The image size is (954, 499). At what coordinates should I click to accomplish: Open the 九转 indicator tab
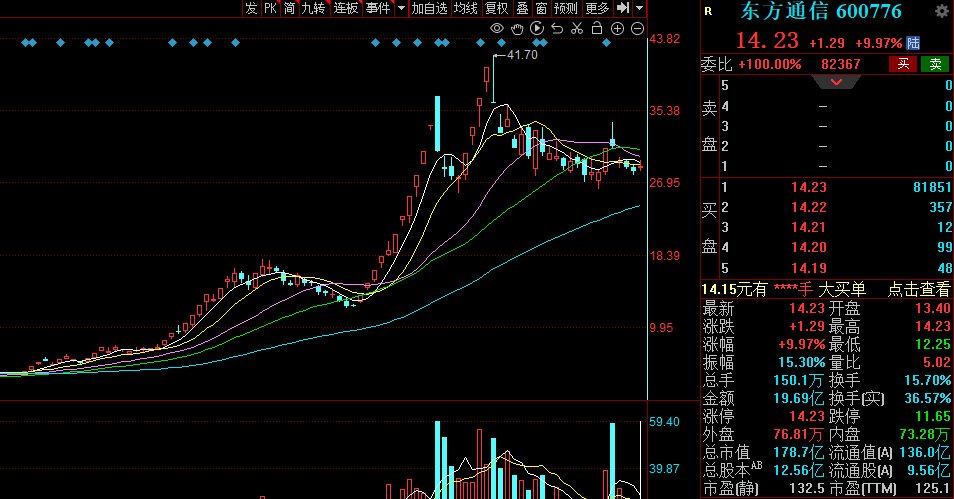click(x=313, y=8)
